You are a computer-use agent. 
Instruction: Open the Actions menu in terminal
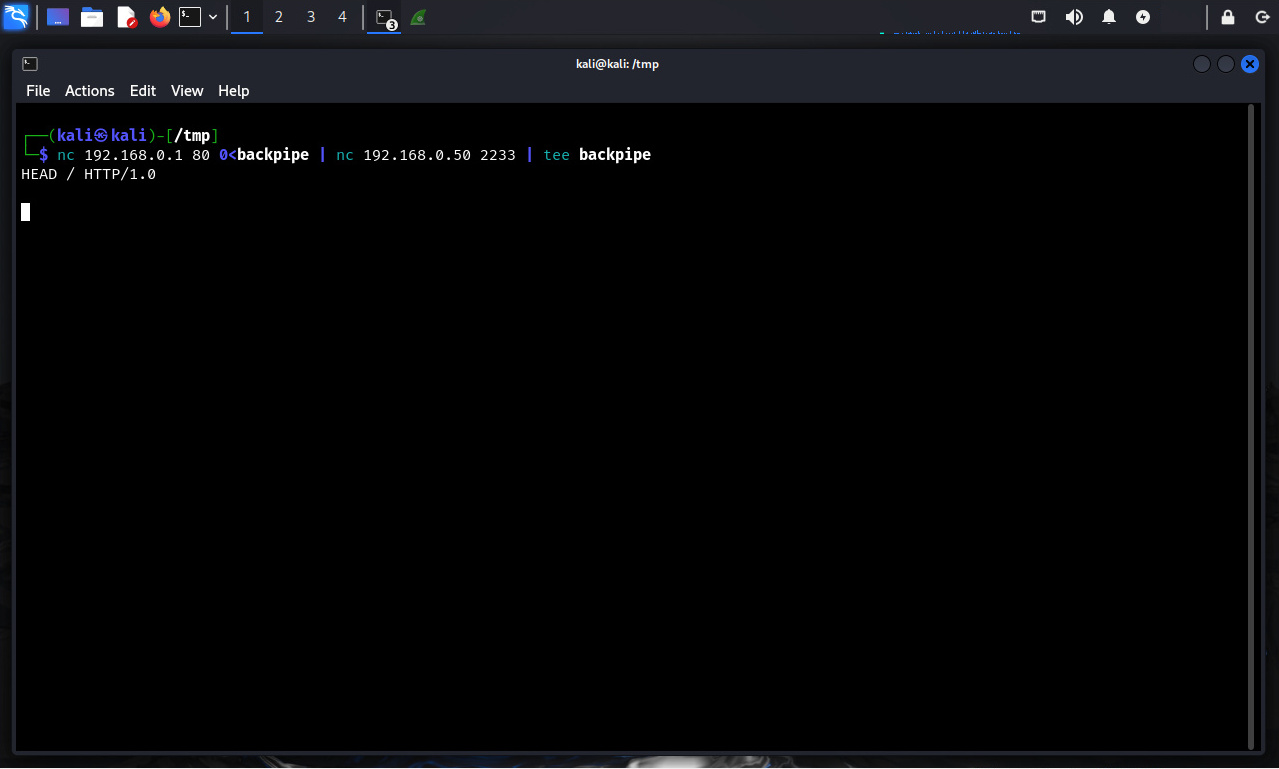(90, 91)
